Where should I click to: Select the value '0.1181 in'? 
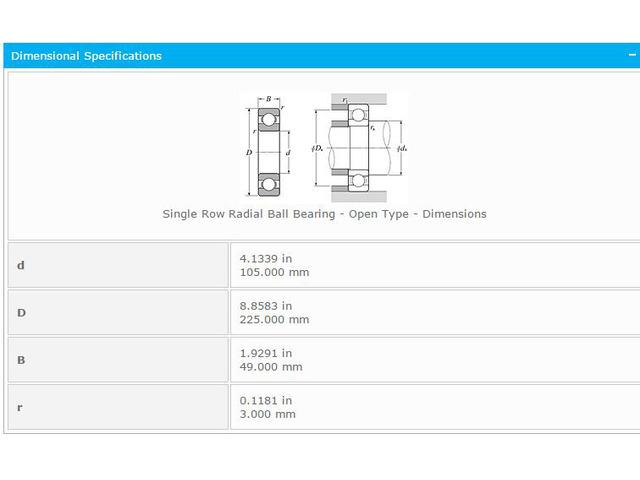266,400
